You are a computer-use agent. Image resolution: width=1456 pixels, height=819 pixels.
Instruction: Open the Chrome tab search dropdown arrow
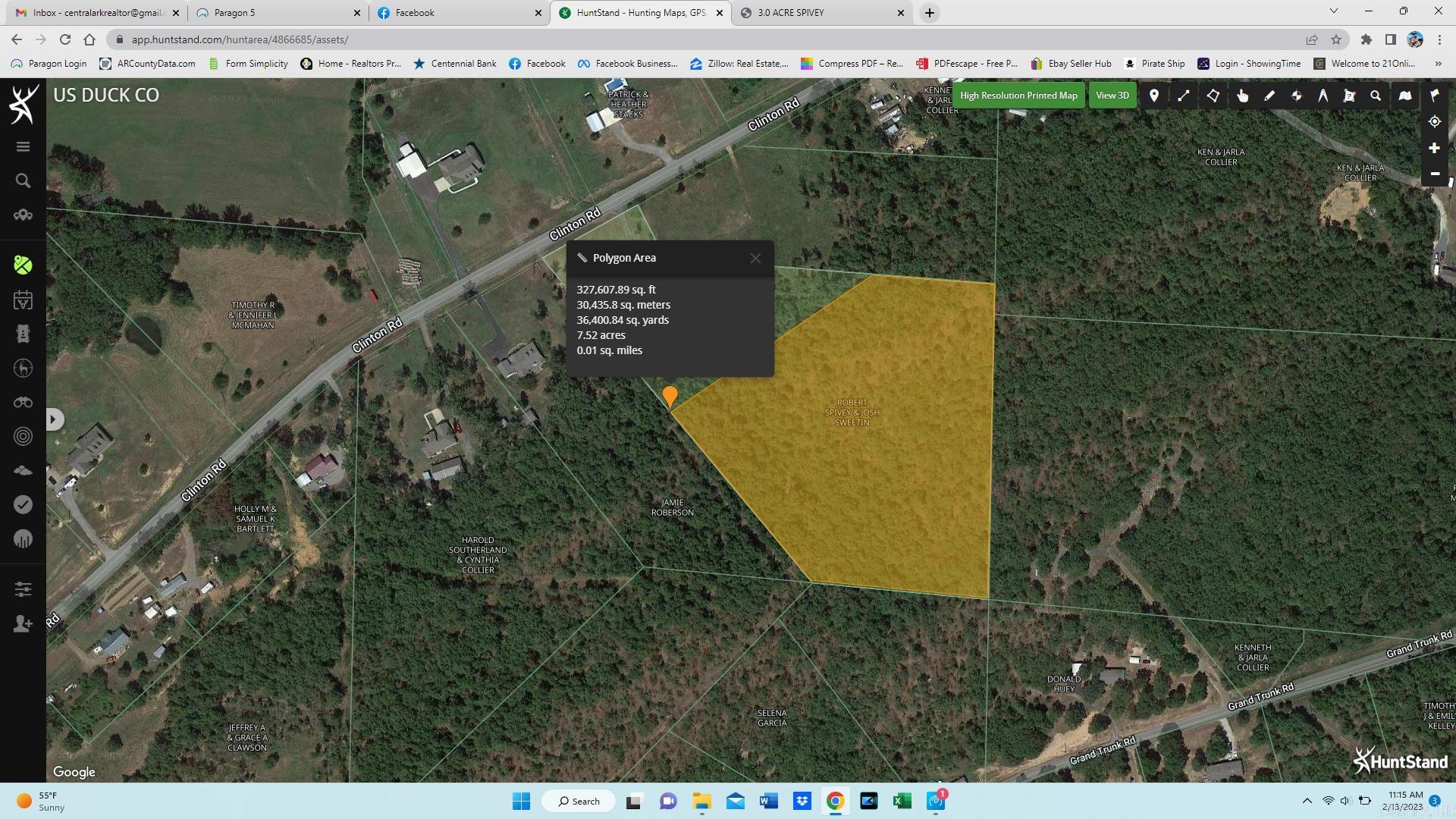coord(1333,11)
